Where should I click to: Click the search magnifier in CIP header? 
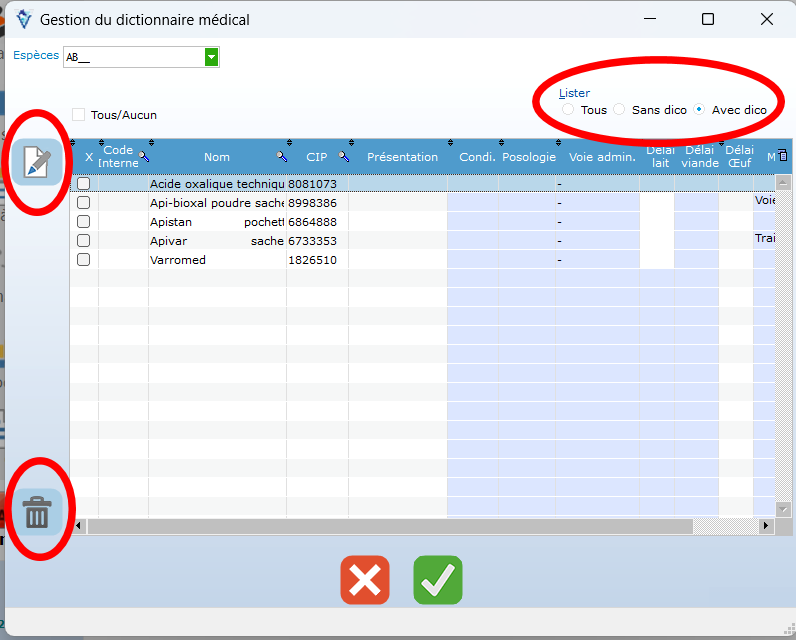click(x=344, y=157)
